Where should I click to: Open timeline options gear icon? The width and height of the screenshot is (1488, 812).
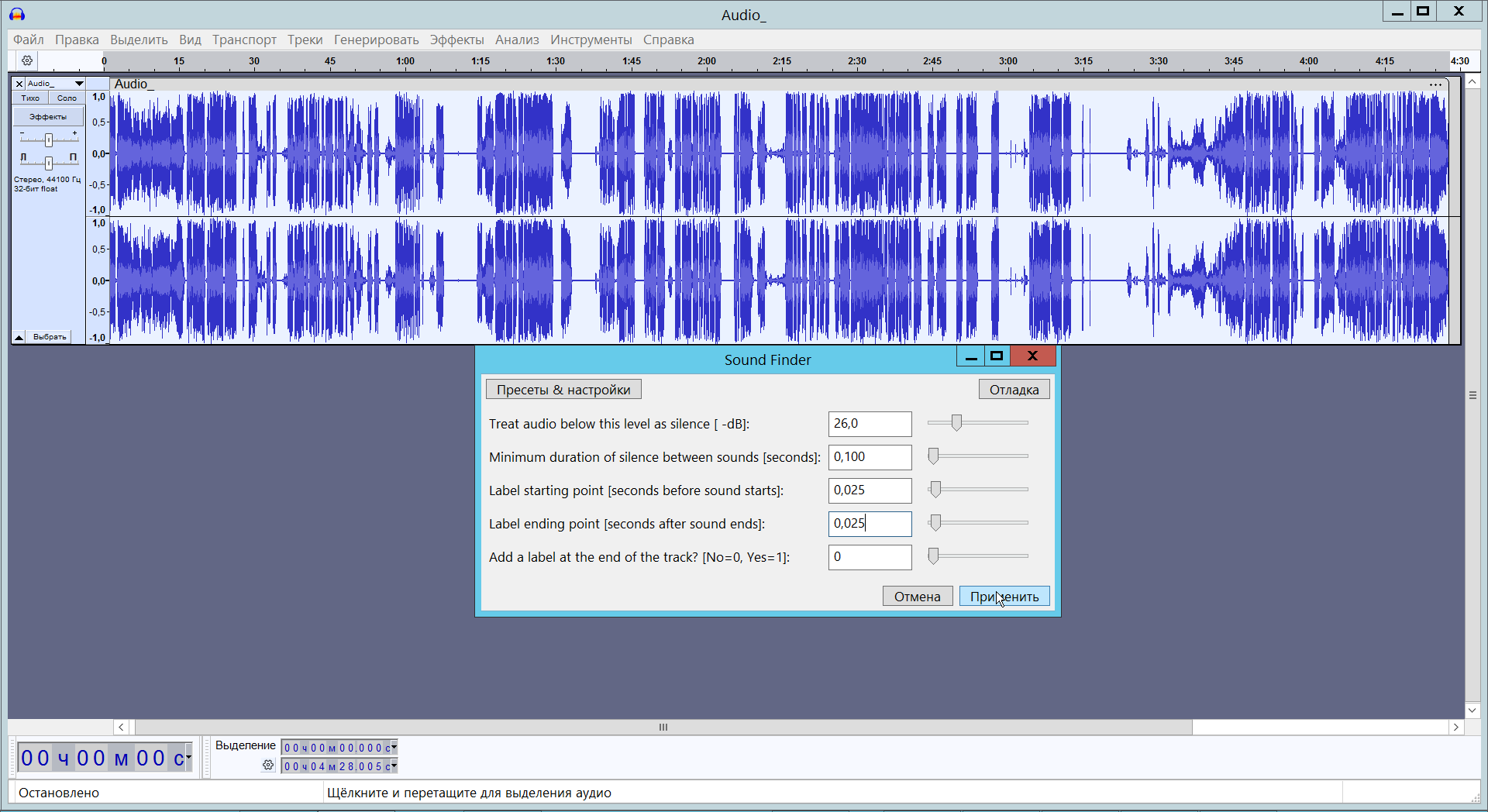27,60
